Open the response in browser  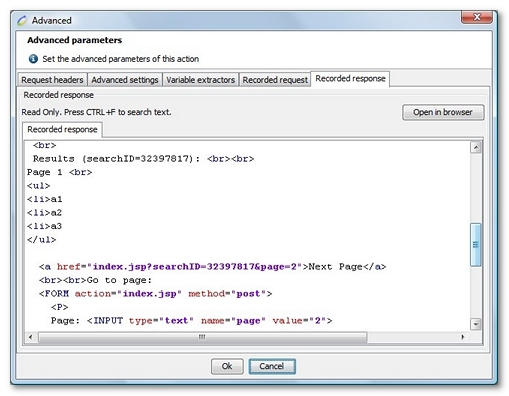(443, 112)
